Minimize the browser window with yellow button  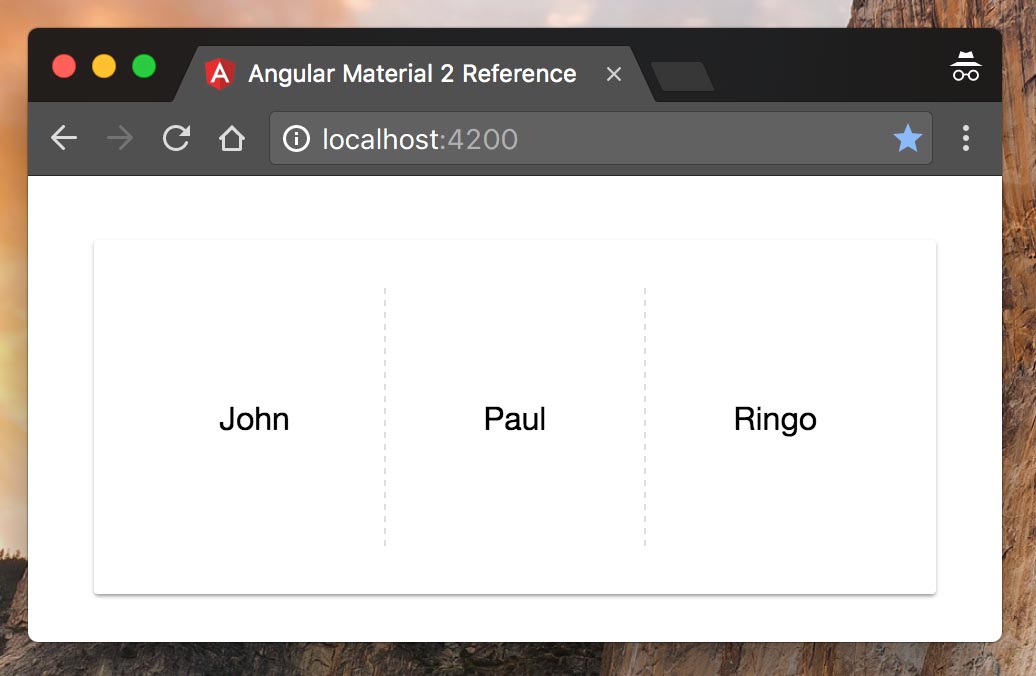click(x=104, y=67)
